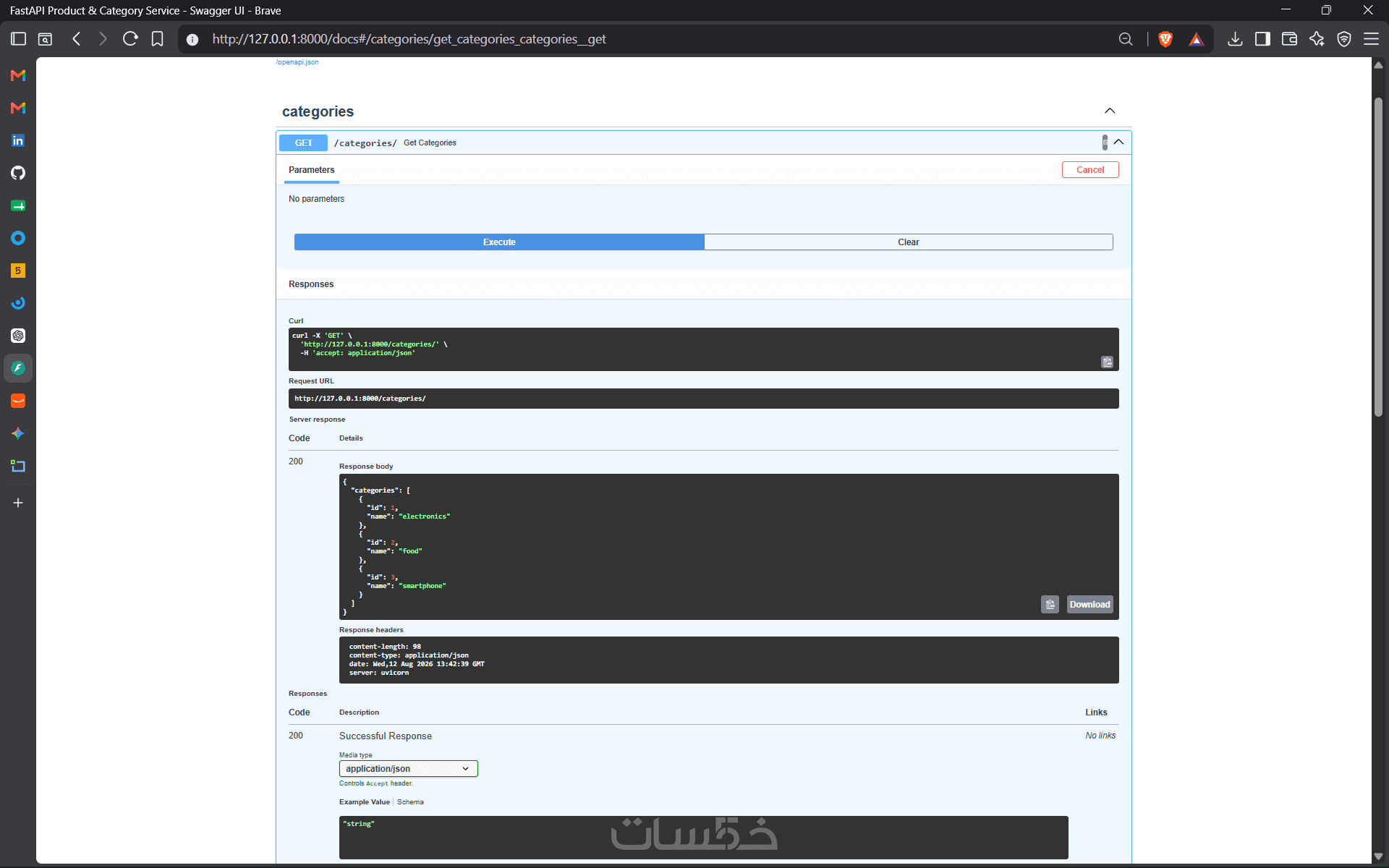This screenshot has width=1389, height=868.
Task: Reload the Swagger UI page
Action: [x=130, y=39]
